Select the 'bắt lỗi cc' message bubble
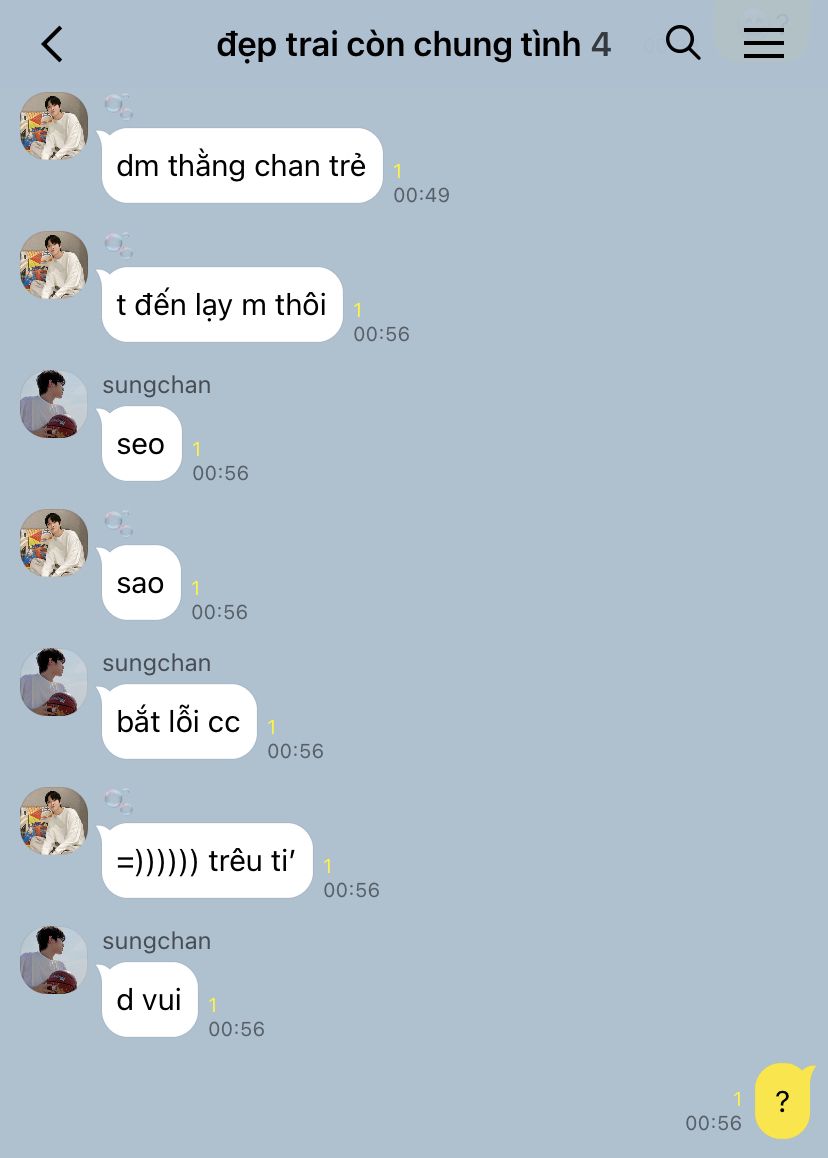828x1158 pixels. click(179, 722)
